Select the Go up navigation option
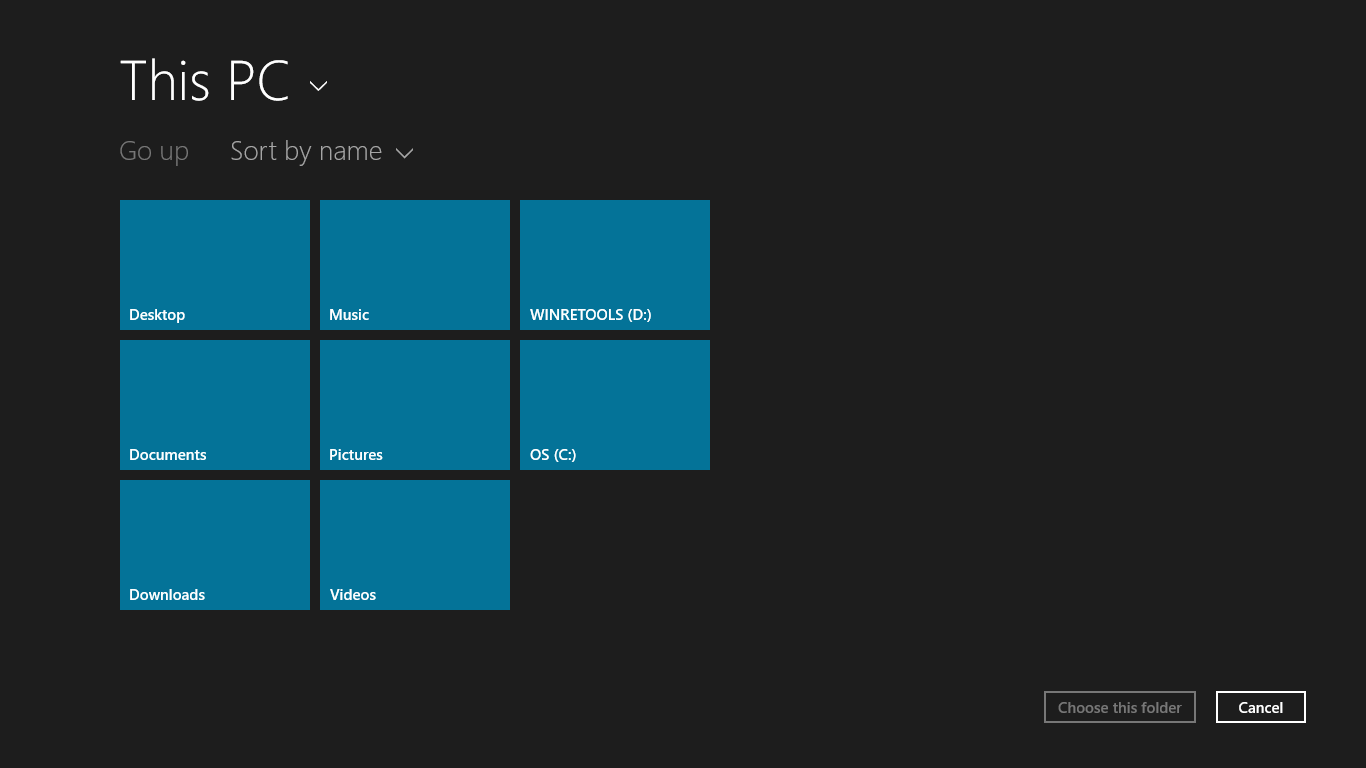This screenshot has width=1366, height=768. 154,151
